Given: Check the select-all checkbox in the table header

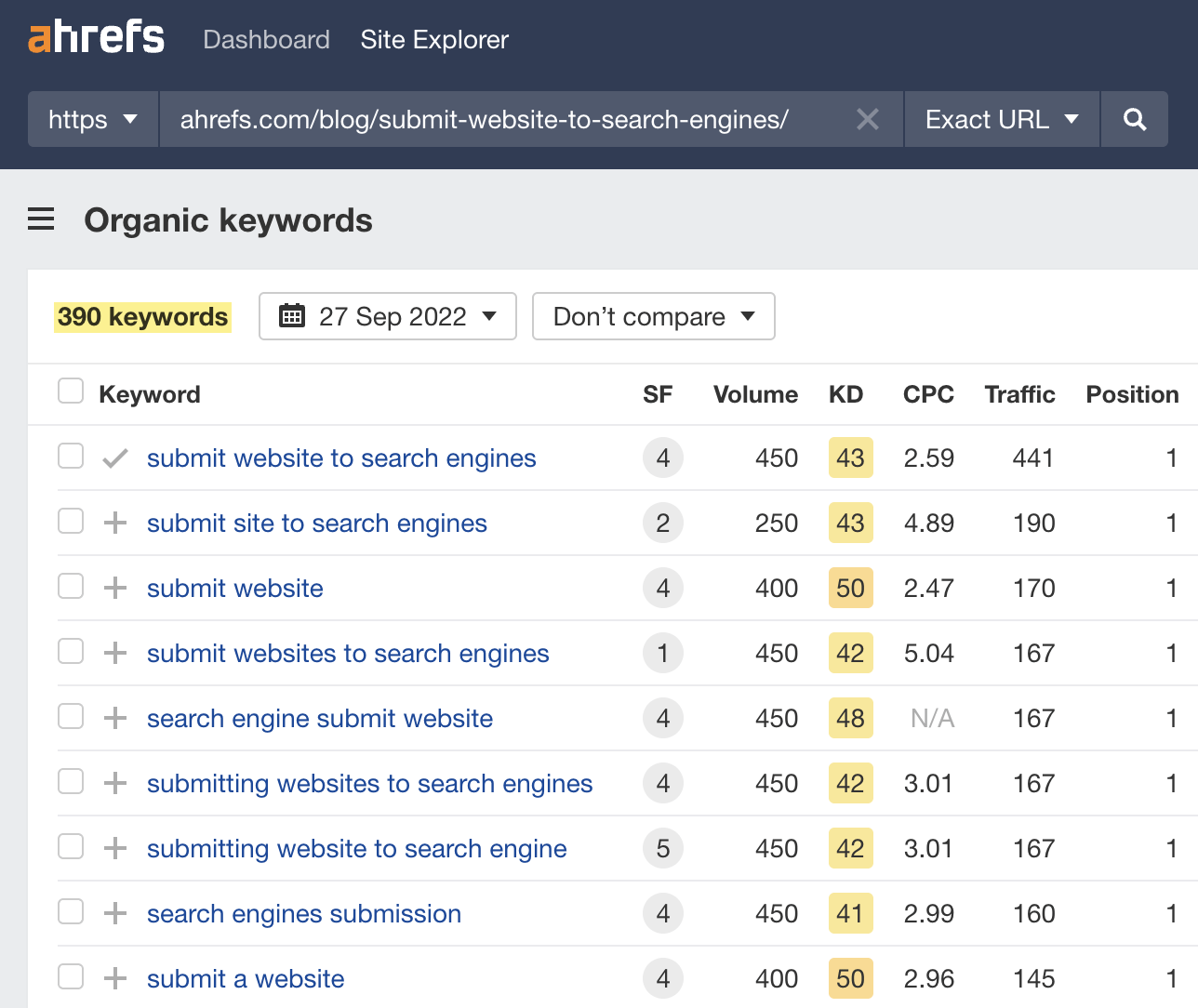Looking at the screenshot, I should (70, 391).
